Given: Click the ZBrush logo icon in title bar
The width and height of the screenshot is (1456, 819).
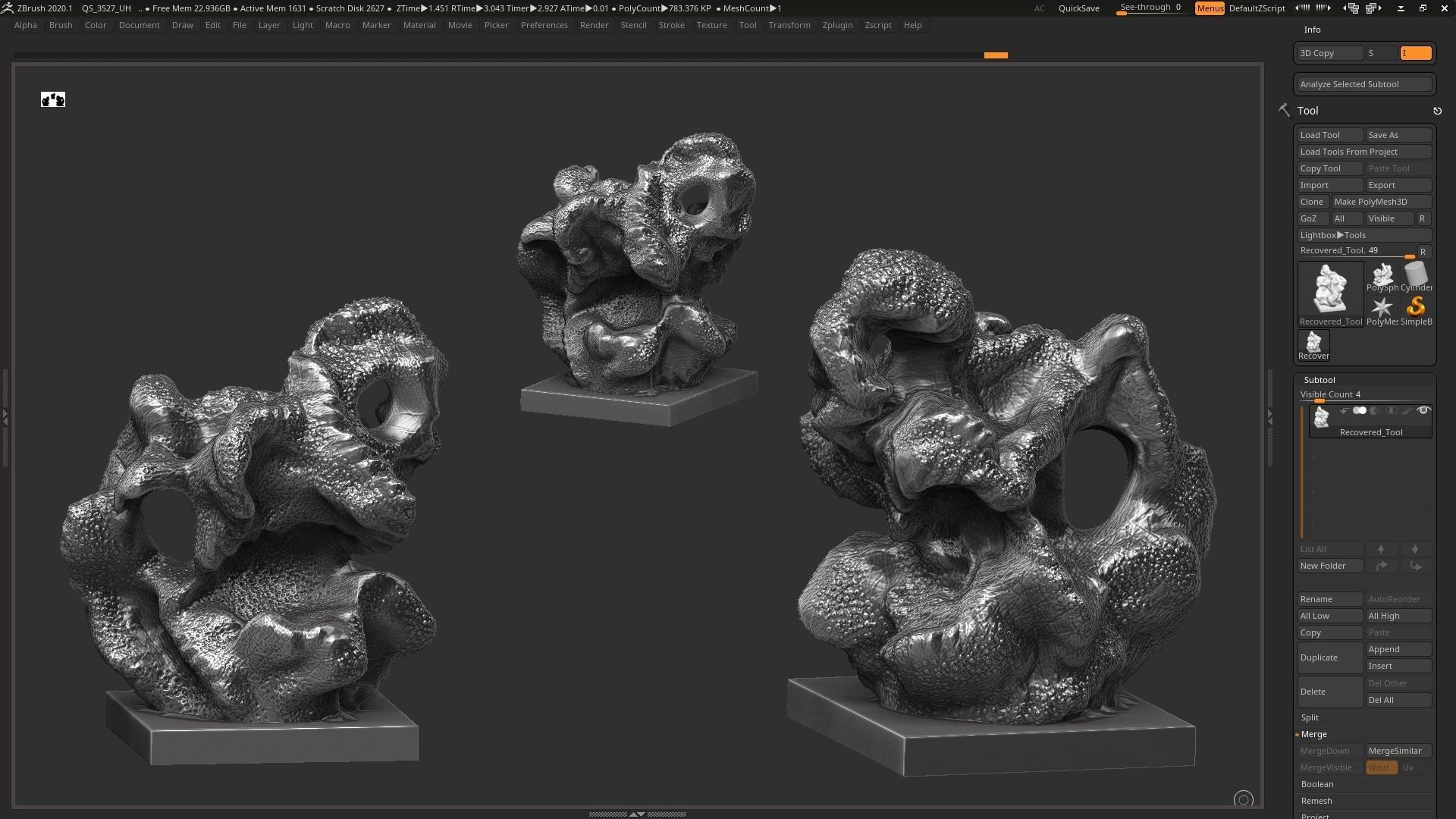Looking at the screenshot, I should [7, 8].
